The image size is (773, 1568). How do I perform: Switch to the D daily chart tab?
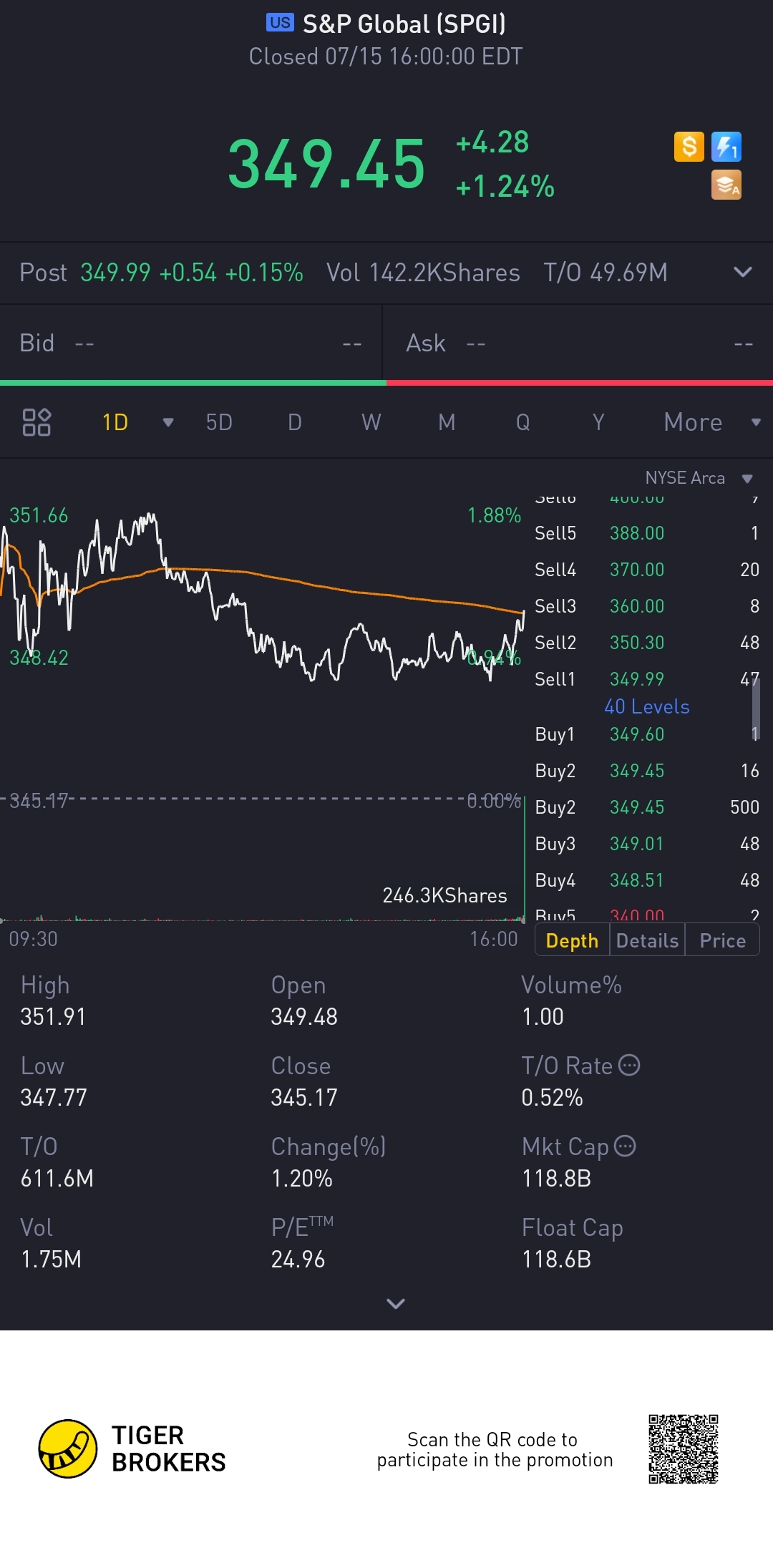pos(295,422)
